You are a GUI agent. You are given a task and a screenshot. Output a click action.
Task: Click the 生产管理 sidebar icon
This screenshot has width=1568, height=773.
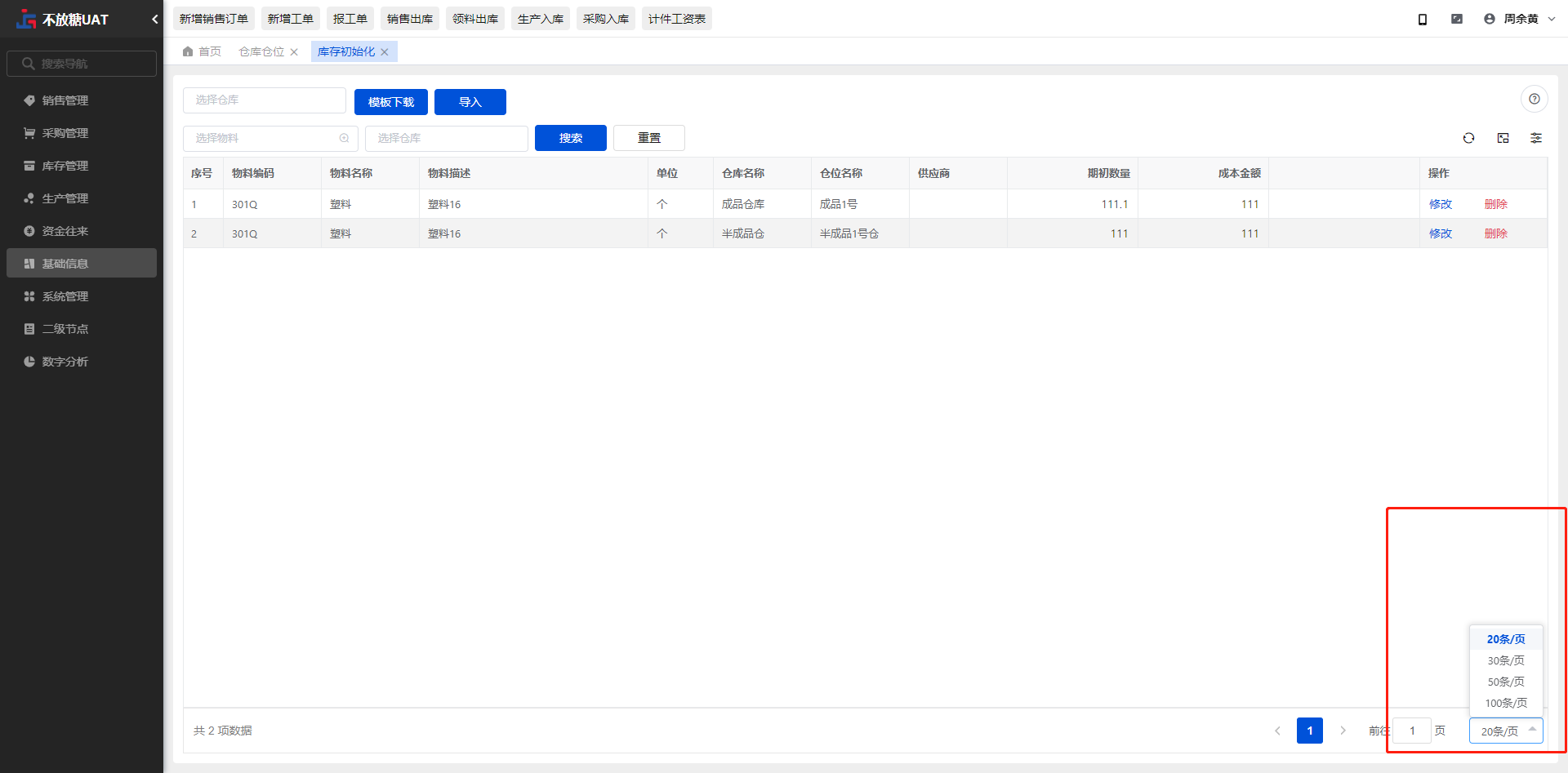[x=29, y=198]
